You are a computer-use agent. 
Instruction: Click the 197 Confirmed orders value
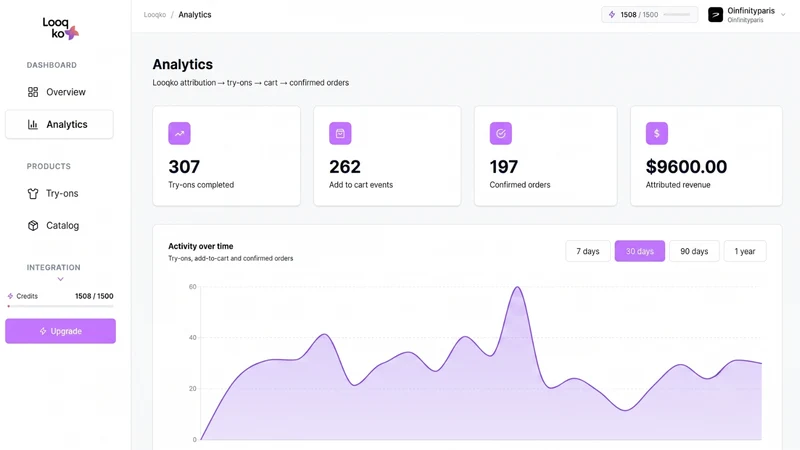504,167
